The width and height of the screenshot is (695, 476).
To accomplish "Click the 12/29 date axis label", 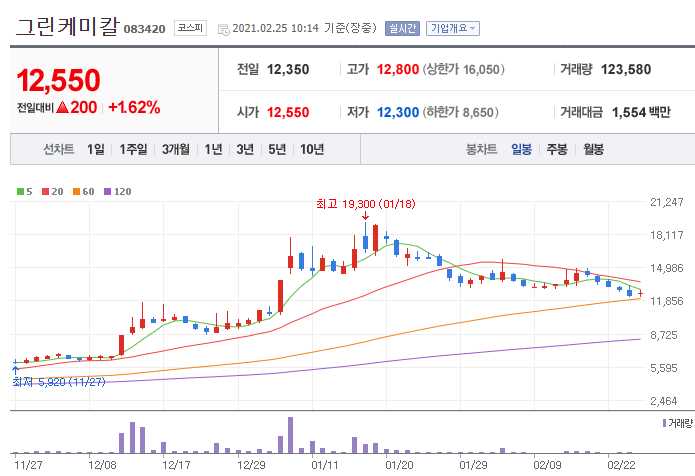I will coord(251,465).
